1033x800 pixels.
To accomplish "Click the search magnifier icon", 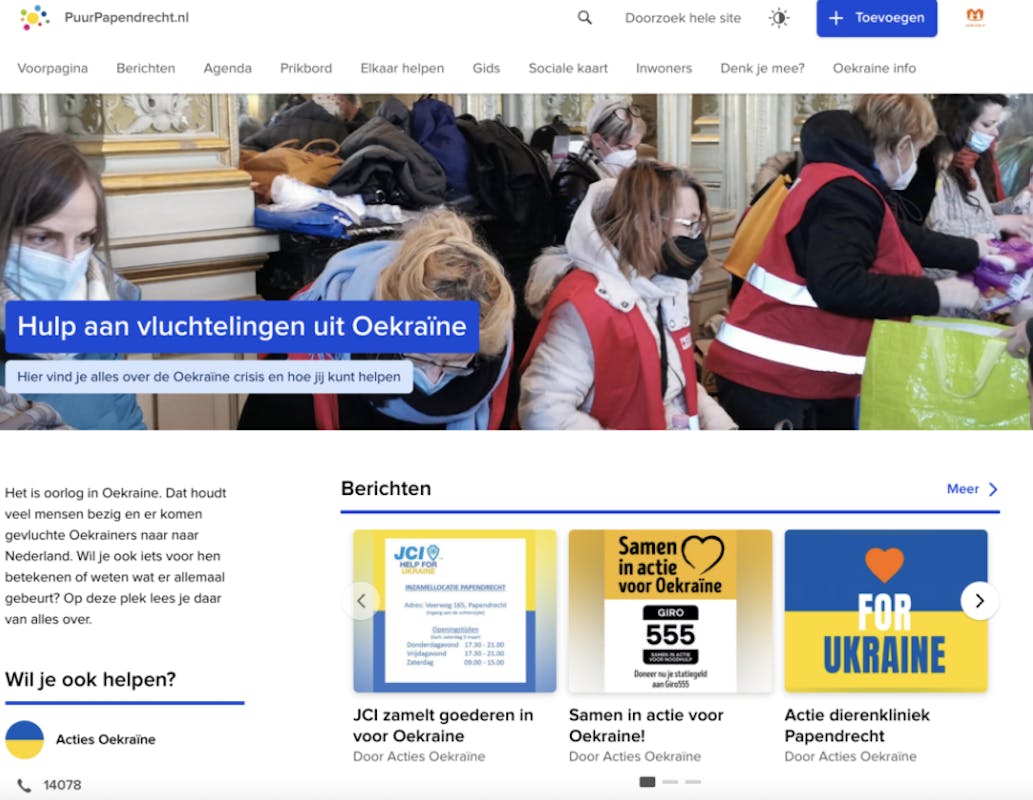I will coord(585,18).
